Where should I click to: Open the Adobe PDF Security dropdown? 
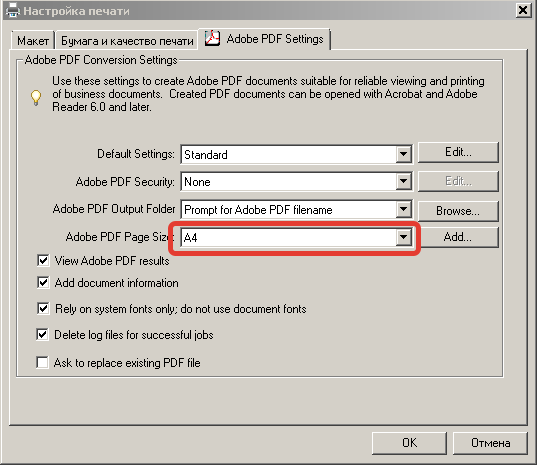click(x=403, y=181)
